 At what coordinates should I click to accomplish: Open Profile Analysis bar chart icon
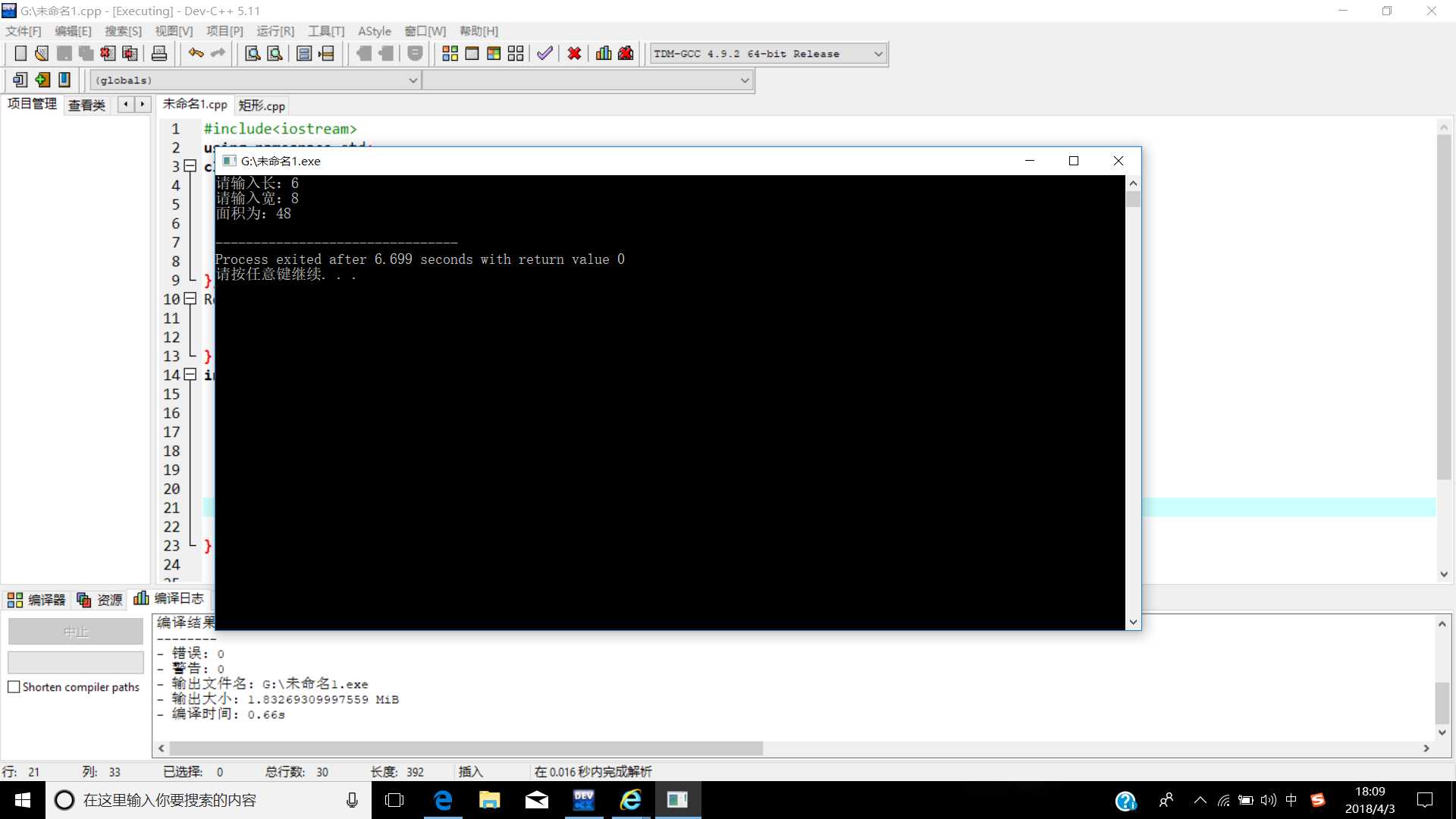pos(604,53)
